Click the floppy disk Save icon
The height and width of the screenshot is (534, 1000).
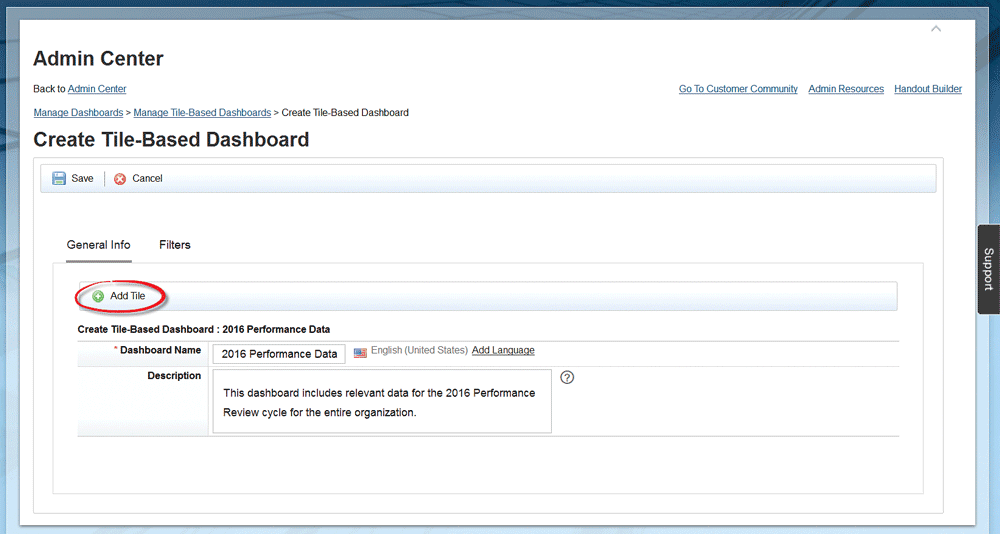(x=59, y=179)
